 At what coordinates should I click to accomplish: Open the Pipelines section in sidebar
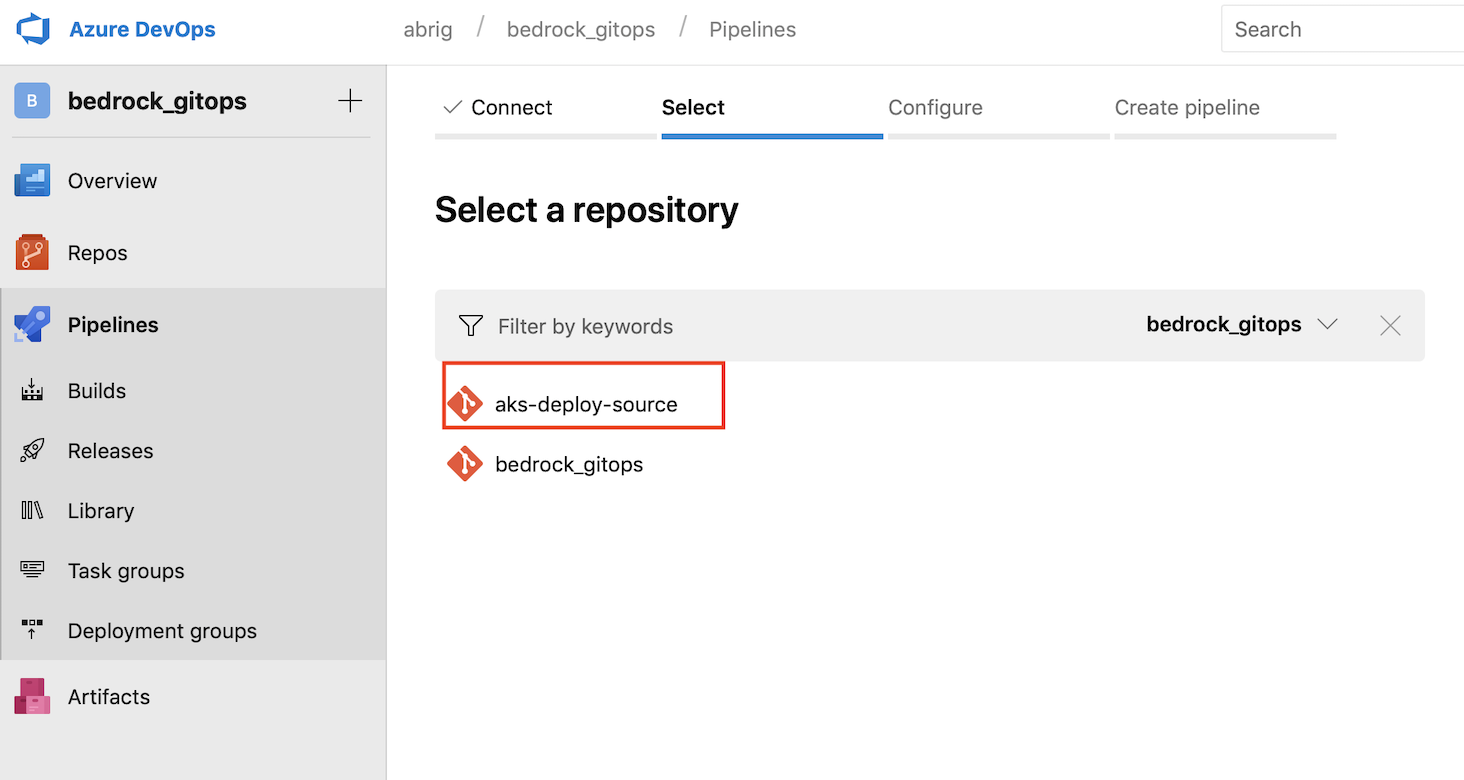113,325
